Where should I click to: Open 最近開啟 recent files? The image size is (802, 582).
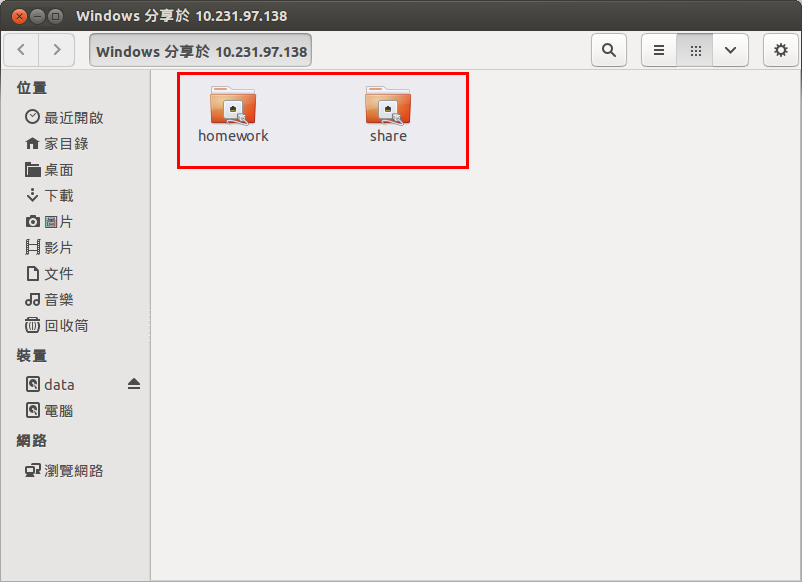click(64, 118)
